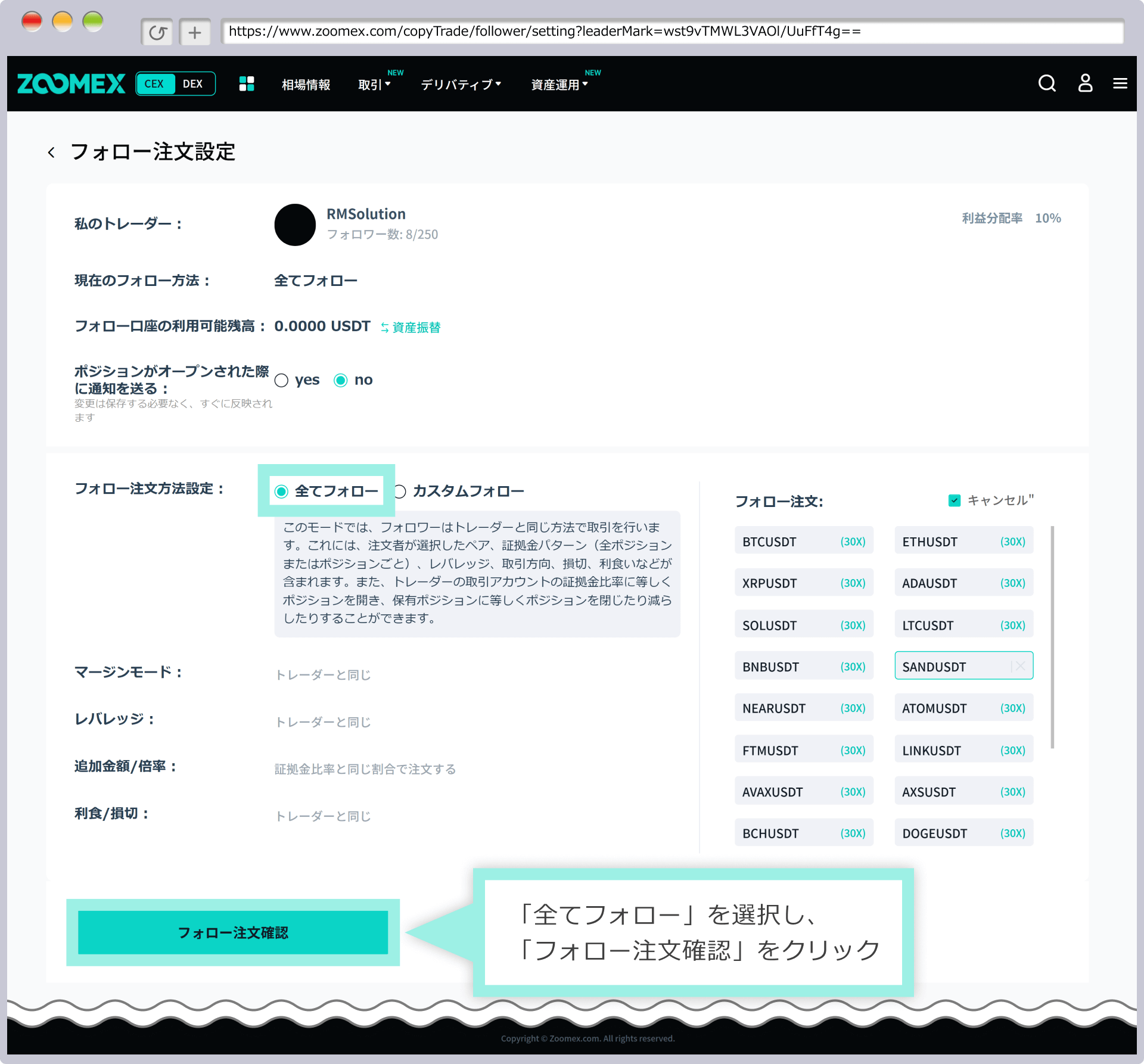Click the red window close dot

[x=32, y=21]
